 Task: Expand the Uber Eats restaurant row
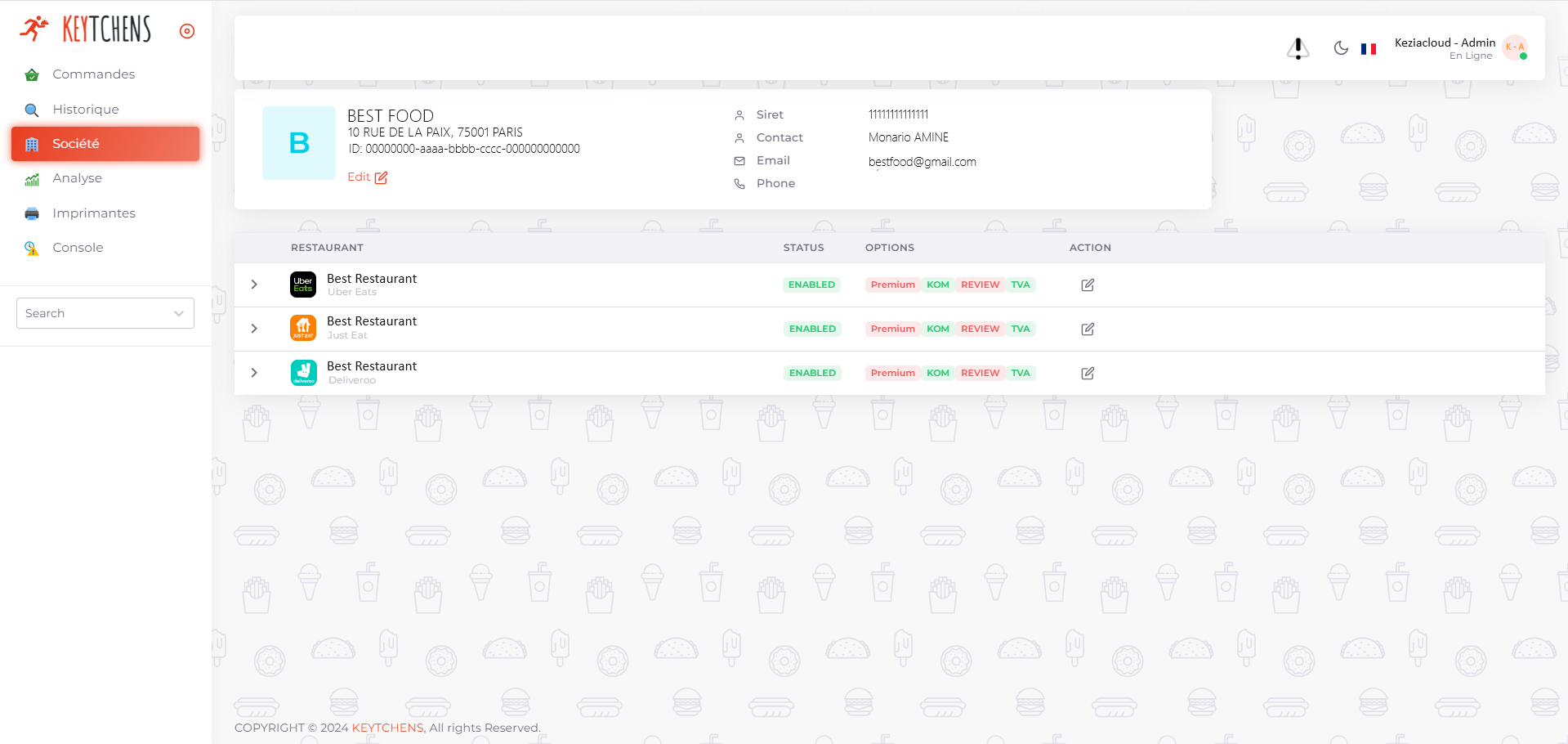pyautogui.click(x=254, y=285)
